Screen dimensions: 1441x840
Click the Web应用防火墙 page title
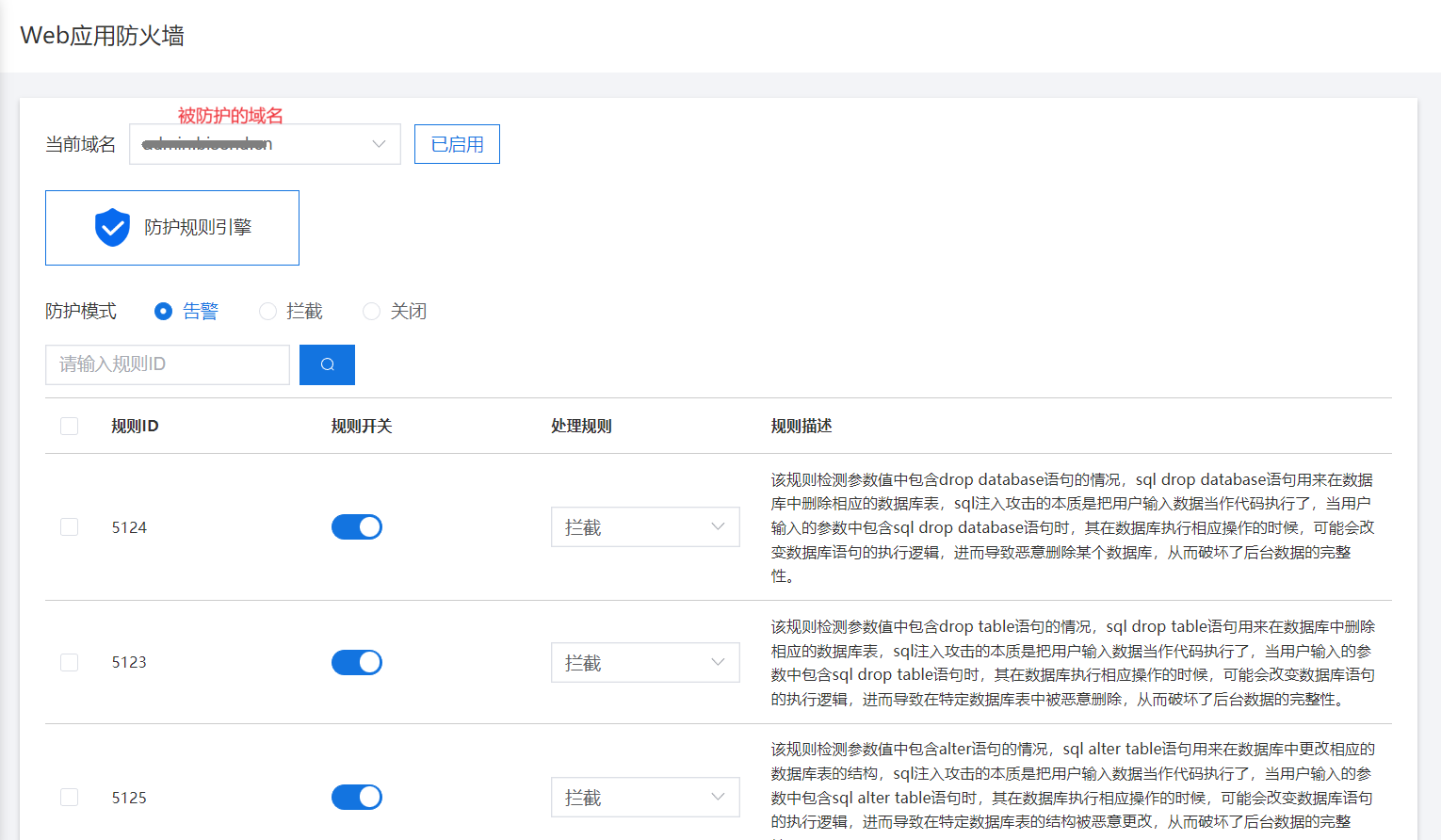tap(103, 36)
